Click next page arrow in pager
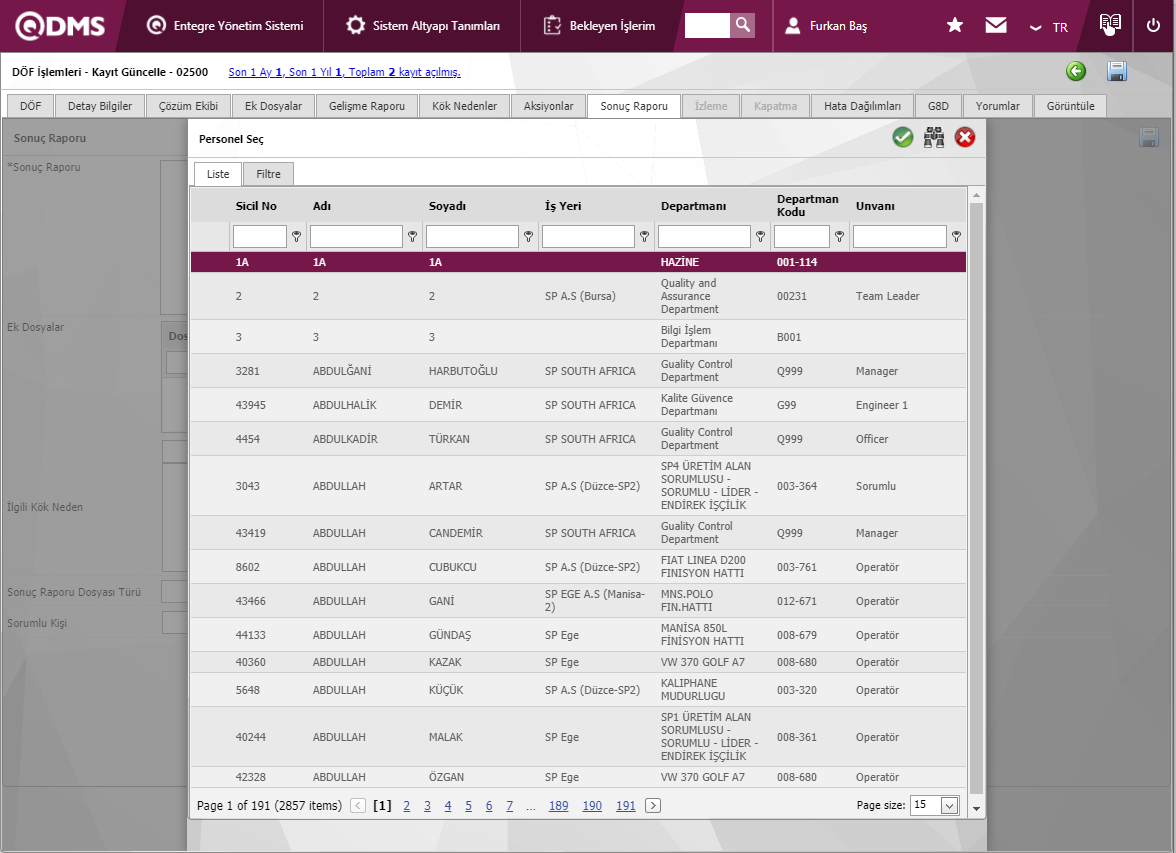Image resolution: width=1176 pixels, height=853 pixels. click(x=653, y=806)
